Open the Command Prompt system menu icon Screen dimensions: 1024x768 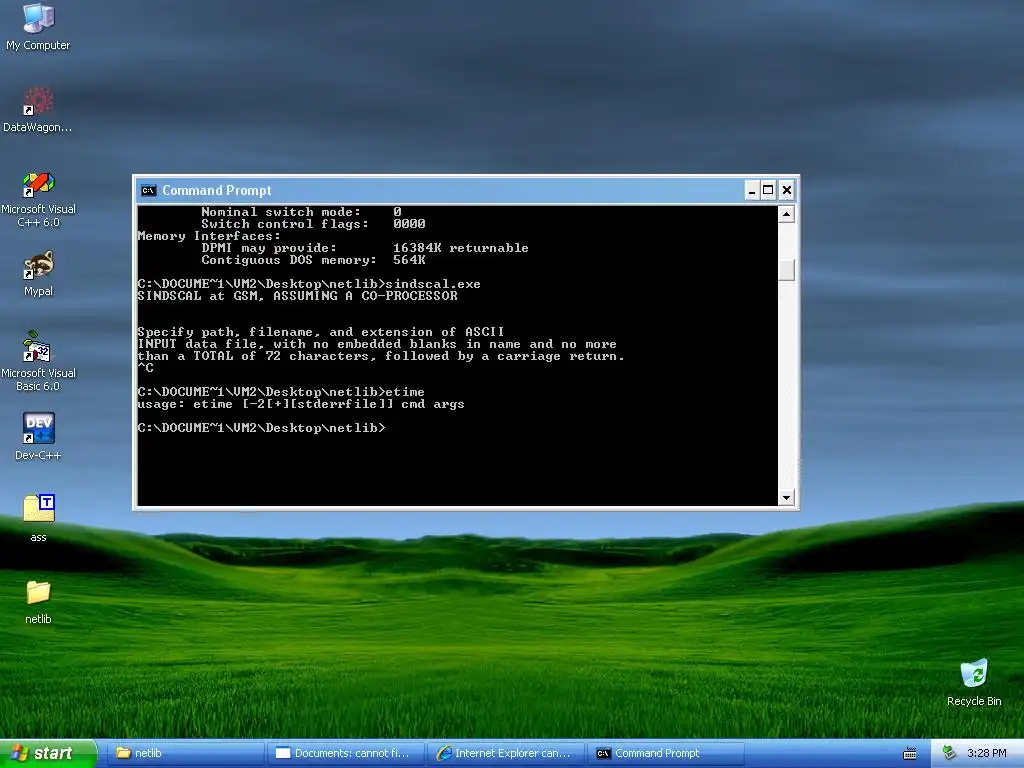coord(149,190)
